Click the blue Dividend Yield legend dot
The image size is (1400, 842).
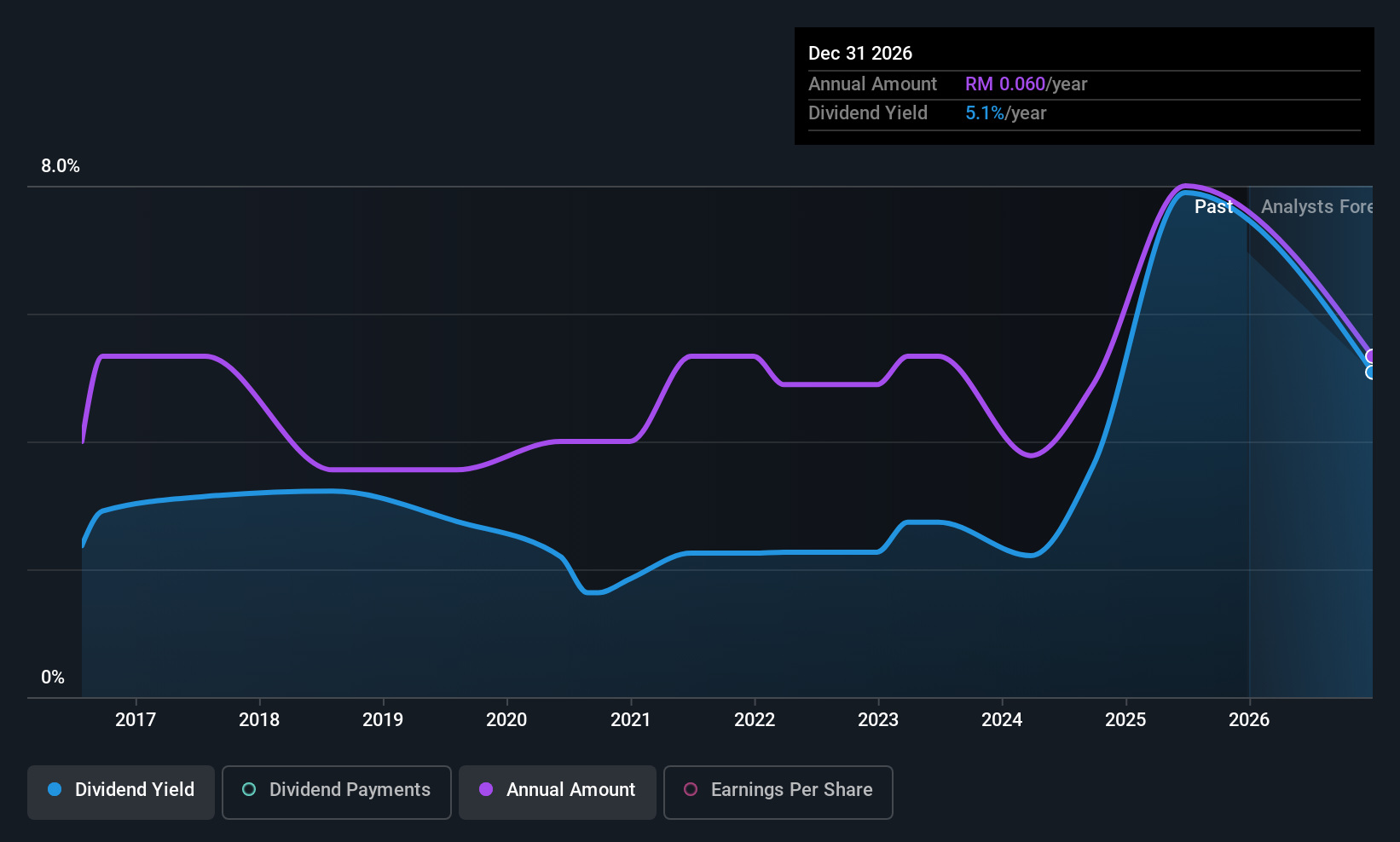coord(55,789)
